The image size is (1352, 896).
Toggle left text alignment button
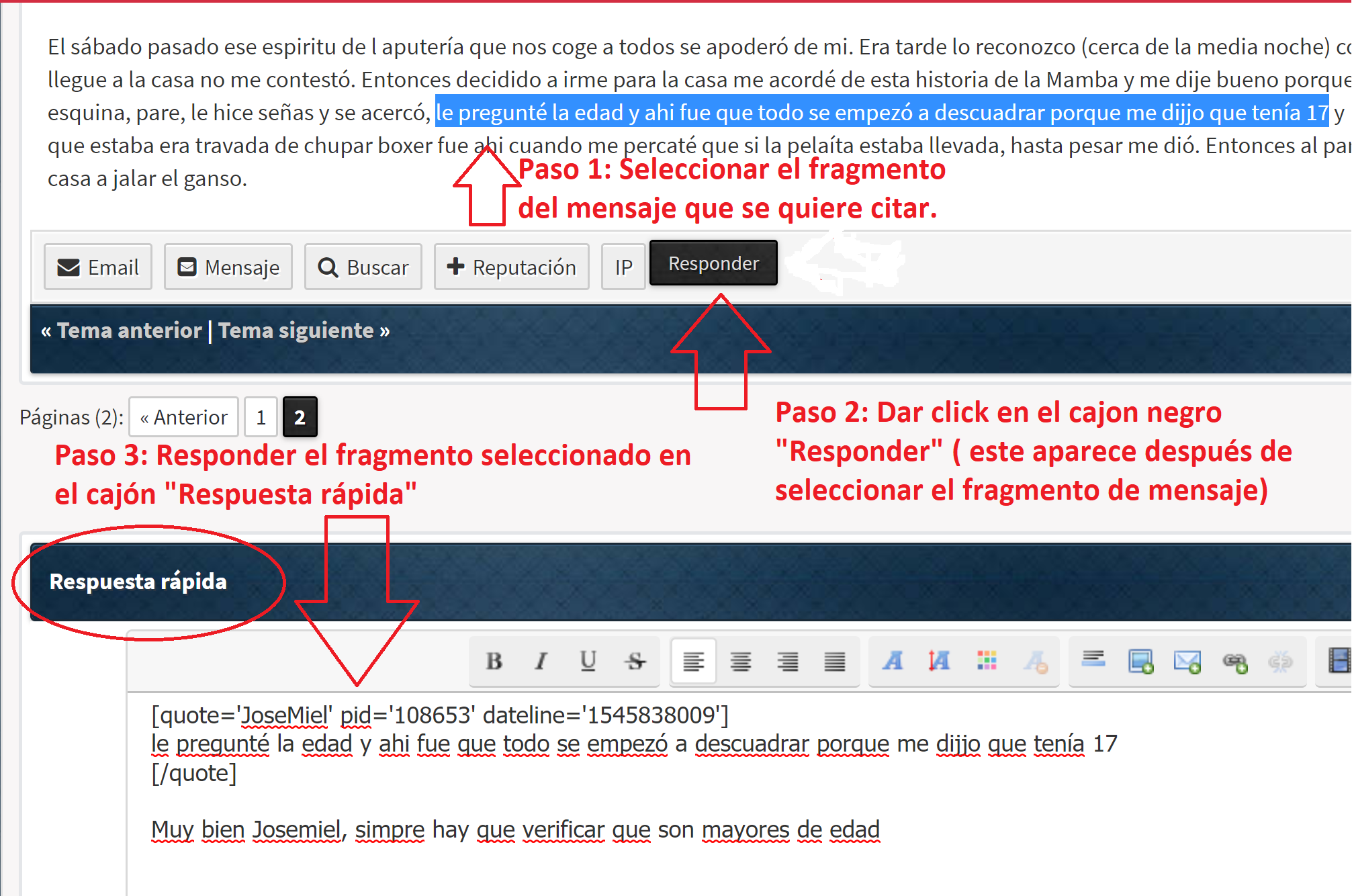(694, 662)
